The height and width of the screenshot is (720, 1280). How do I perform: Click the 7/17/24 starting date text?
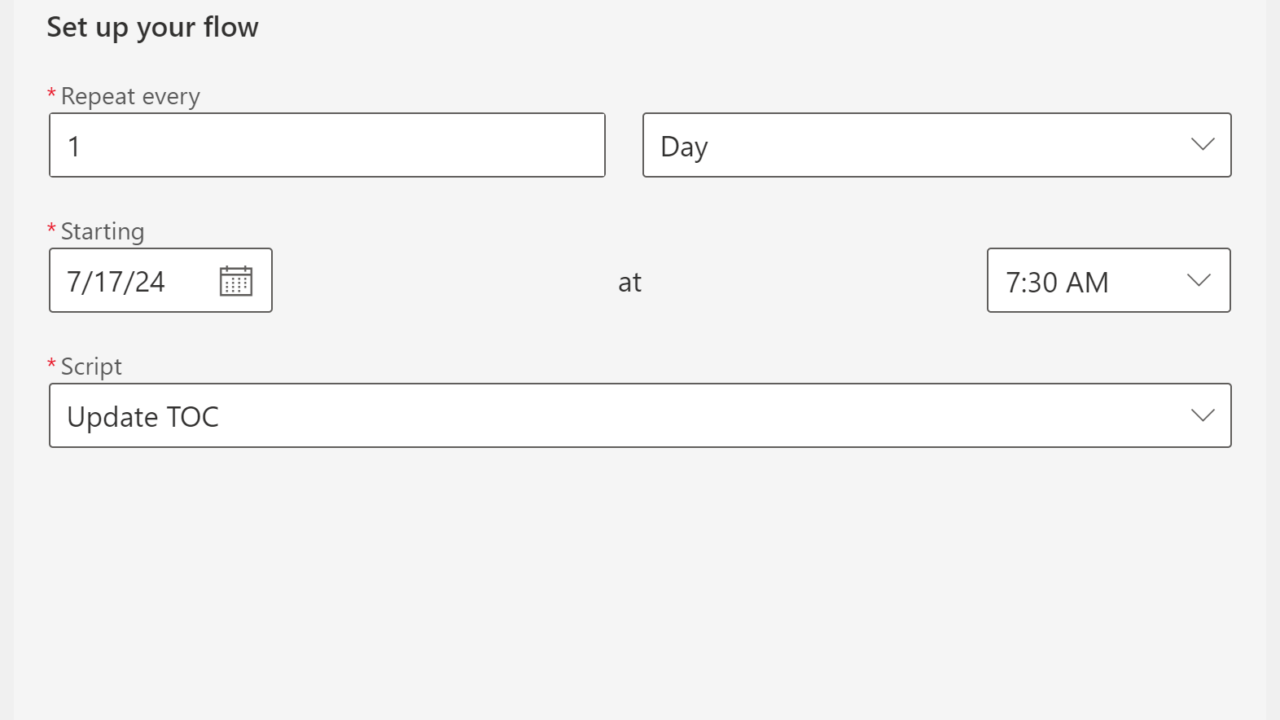coord(116,282)
